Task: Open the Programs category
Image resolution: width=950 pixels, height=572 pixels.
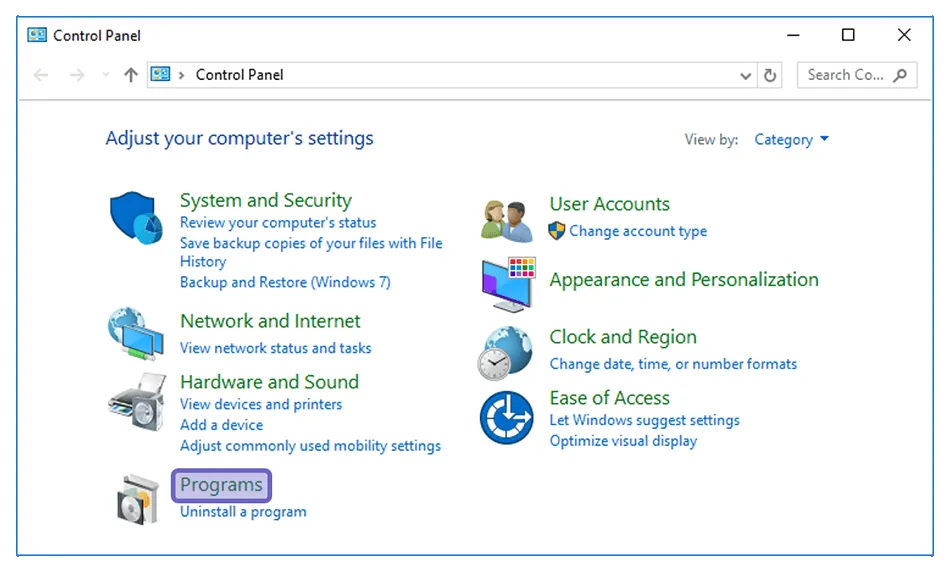Action: [221, 485]
